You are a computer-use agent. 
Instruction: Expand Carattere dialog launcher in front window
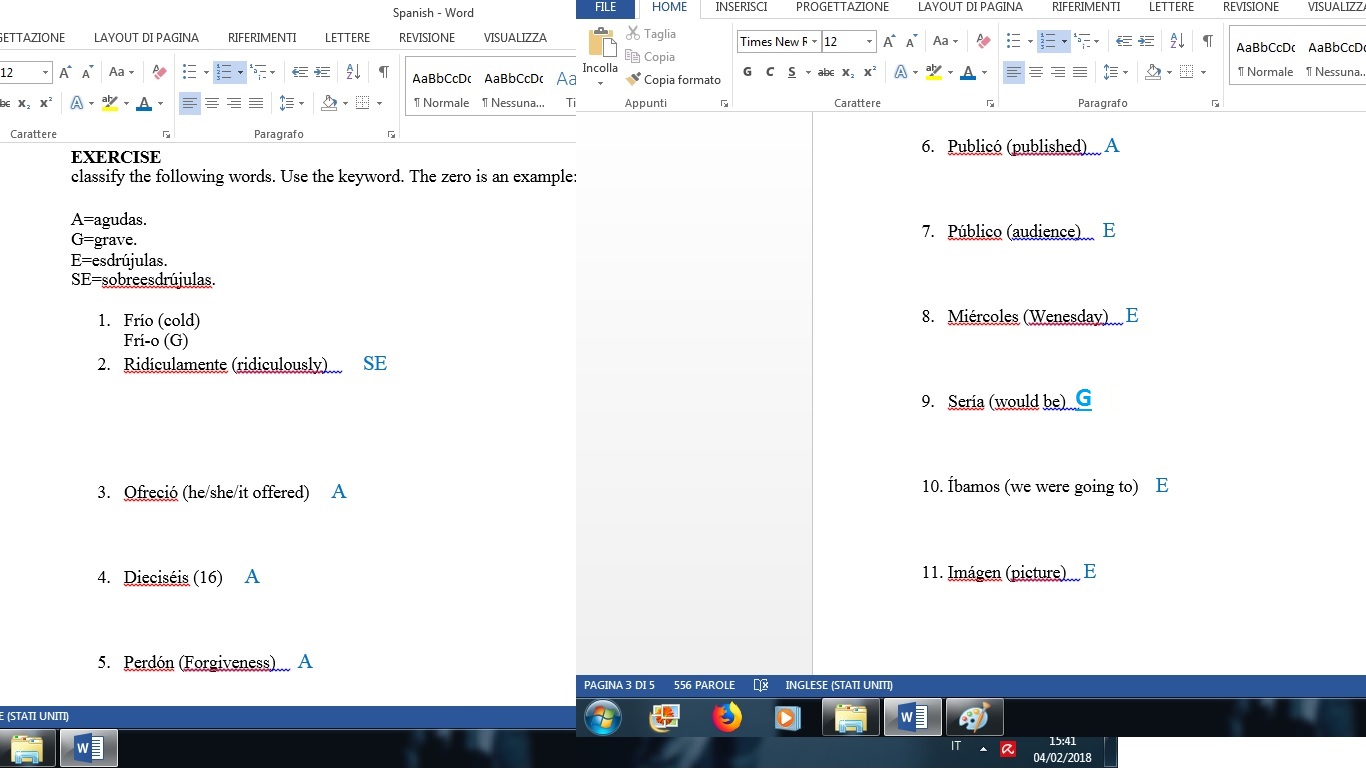(991, 104)
